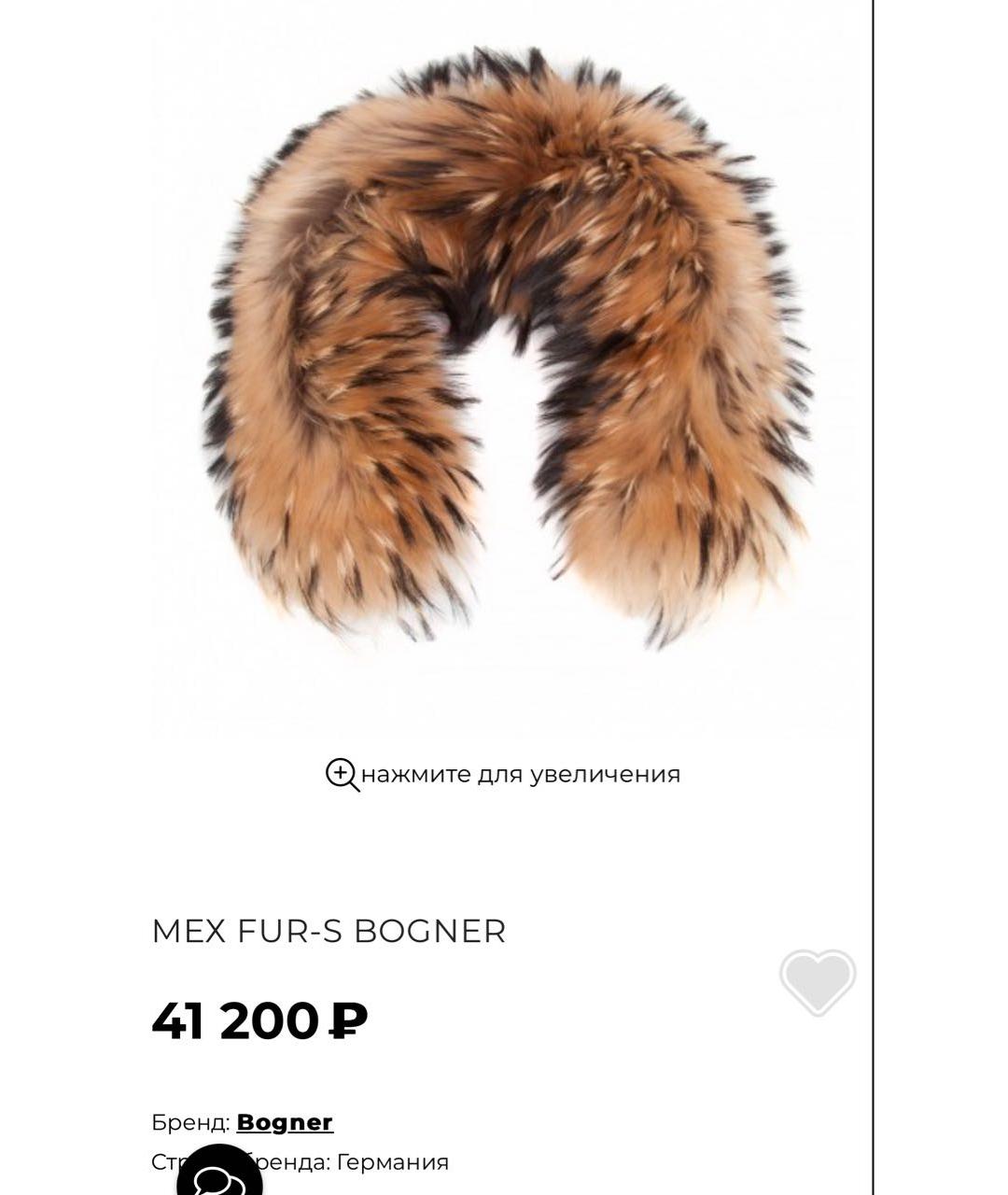Select the MEX FUR-S BOGNER title
This screenshot has width=1008, height=1195.
pyautogui.click(x=329, y=931)
